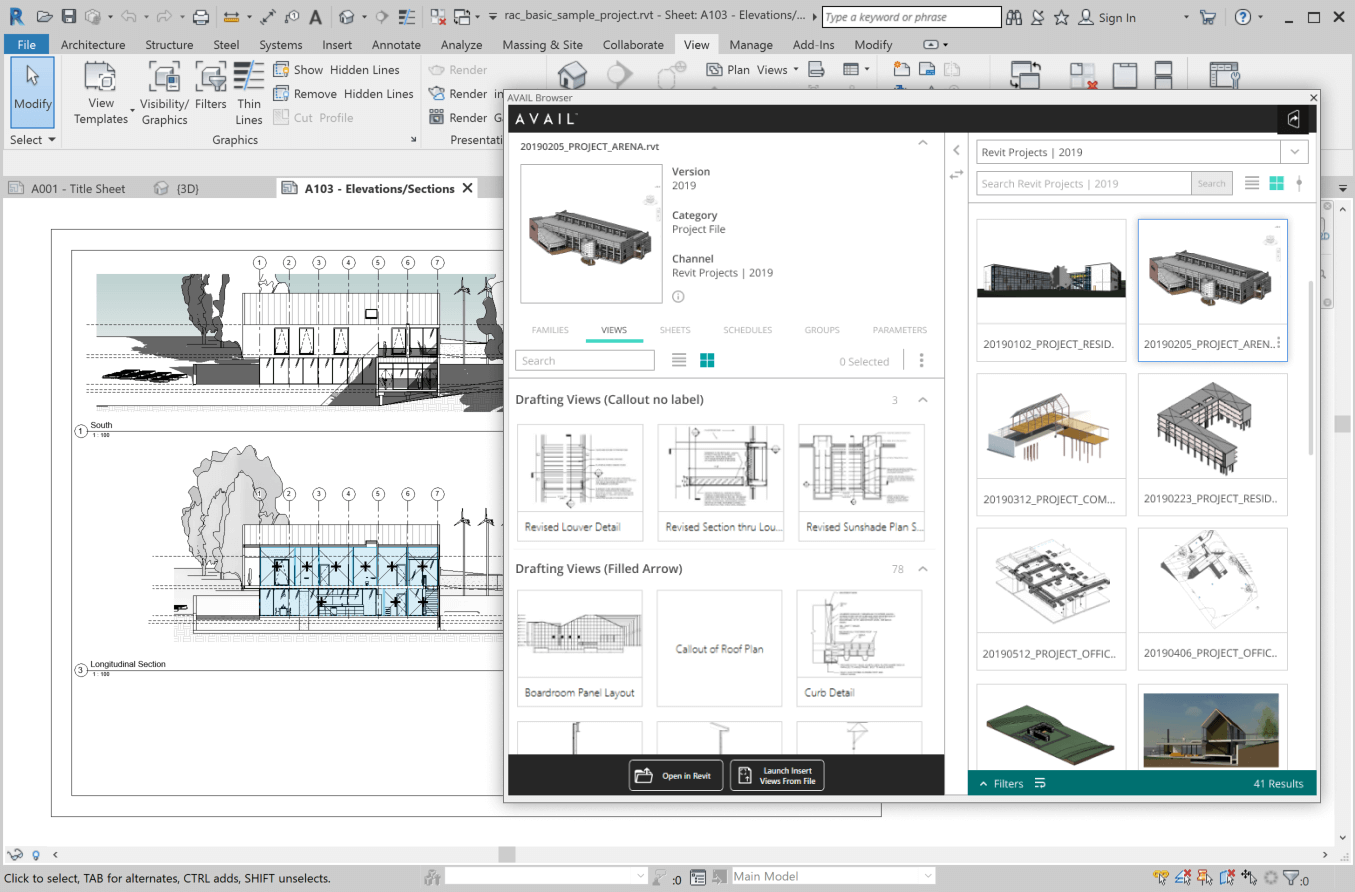
Task: Collapse the 20190205_PROJECT_ARENA.rvt details header
Action: click(x=923, y=144)
